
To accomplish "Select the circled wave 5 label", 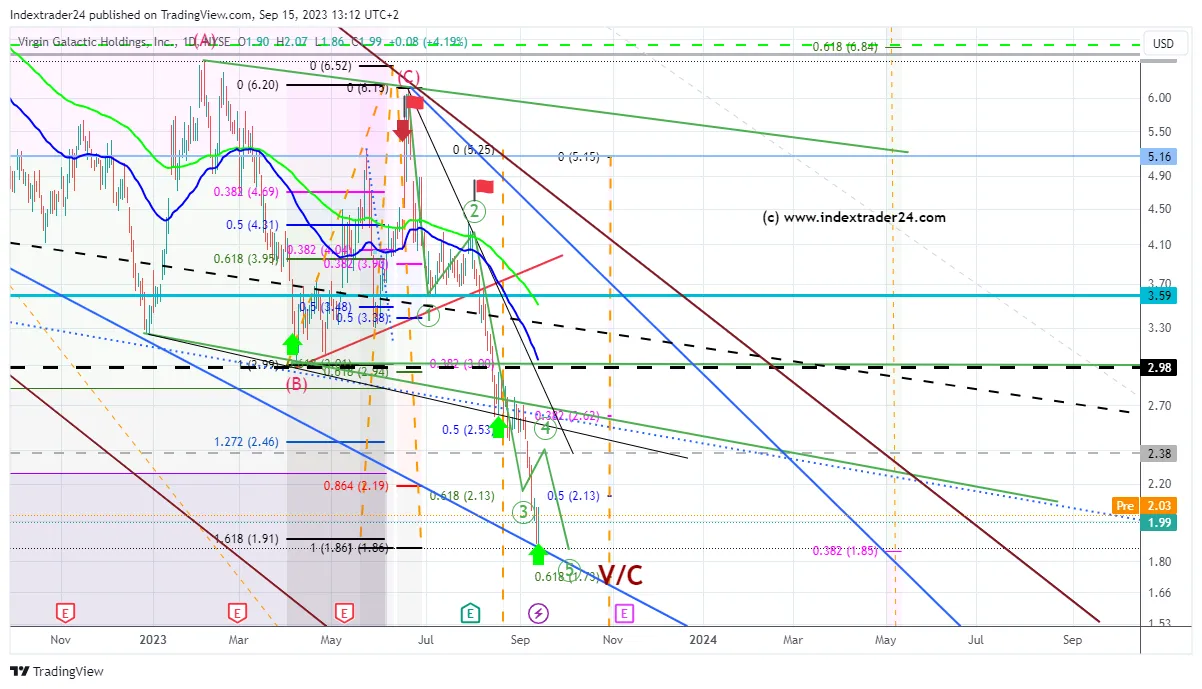I will [x=569, y=569].
